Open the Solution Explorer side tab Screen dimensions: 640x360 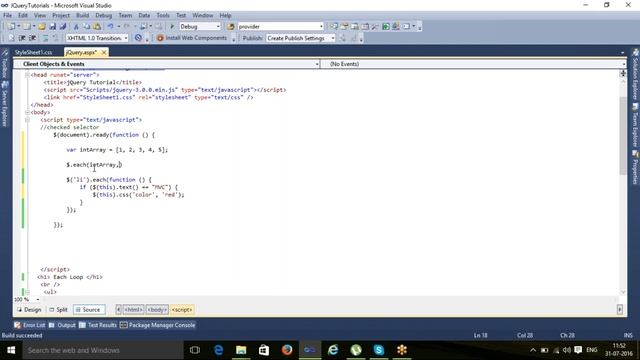click(x=636, y=75)
